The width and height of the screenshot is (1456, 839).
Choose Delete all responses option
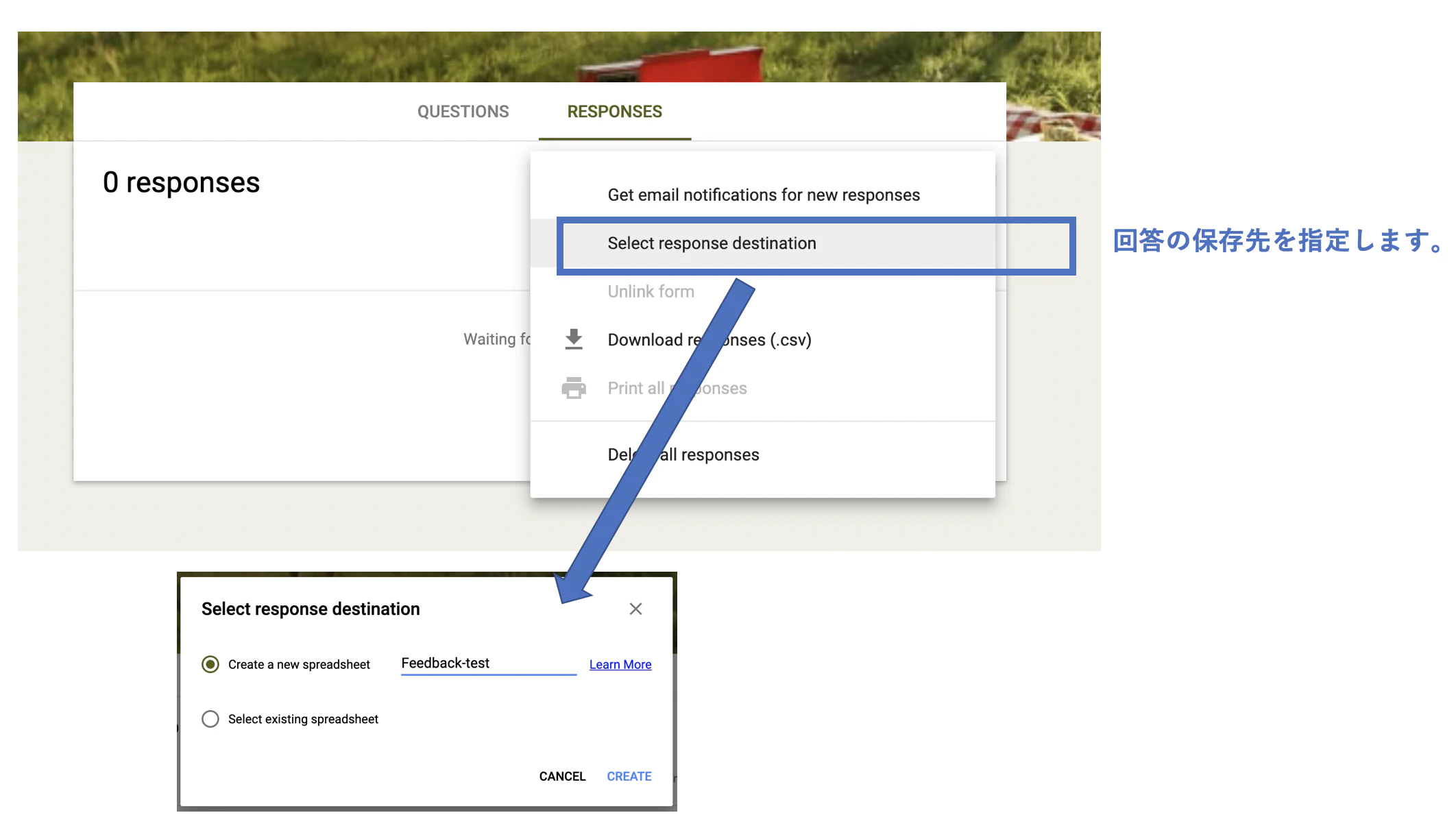point(720,455)
